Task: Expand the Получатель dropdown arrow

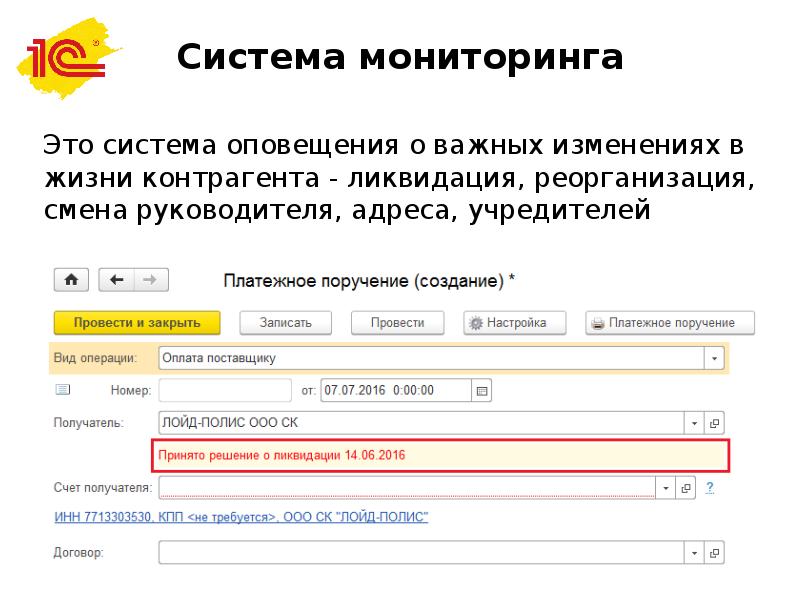Action: coord(694,422)
